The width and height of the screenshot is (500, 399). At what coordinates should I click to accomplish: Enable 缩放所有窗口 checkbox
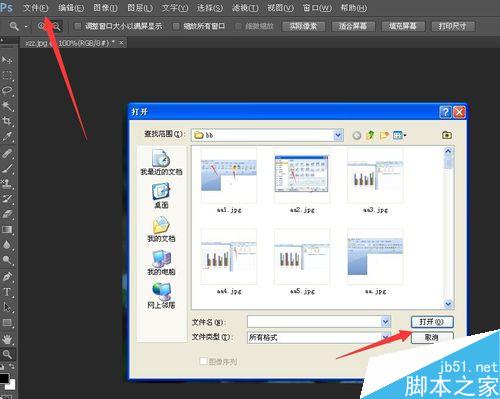(176, 26)
